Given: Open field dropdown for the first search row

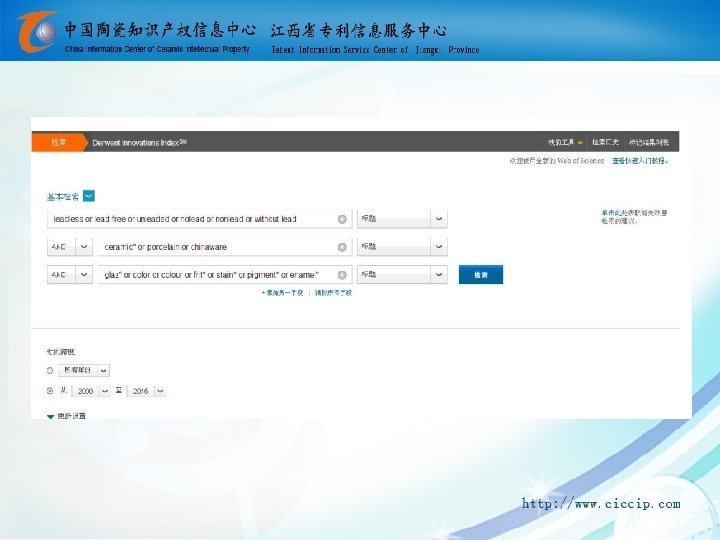Looking at the screenshot, I should coord(439,219).
